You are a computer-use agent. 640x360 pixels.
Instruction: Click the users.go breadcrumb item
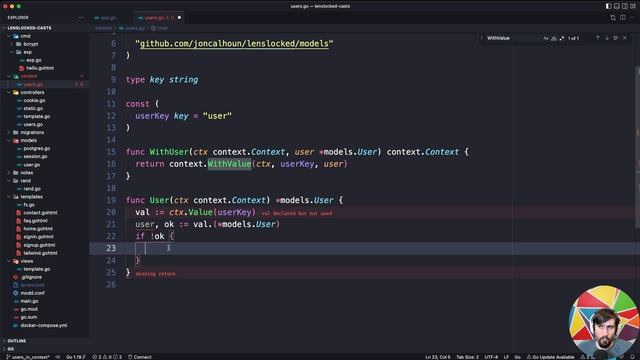tap(132, 28)
